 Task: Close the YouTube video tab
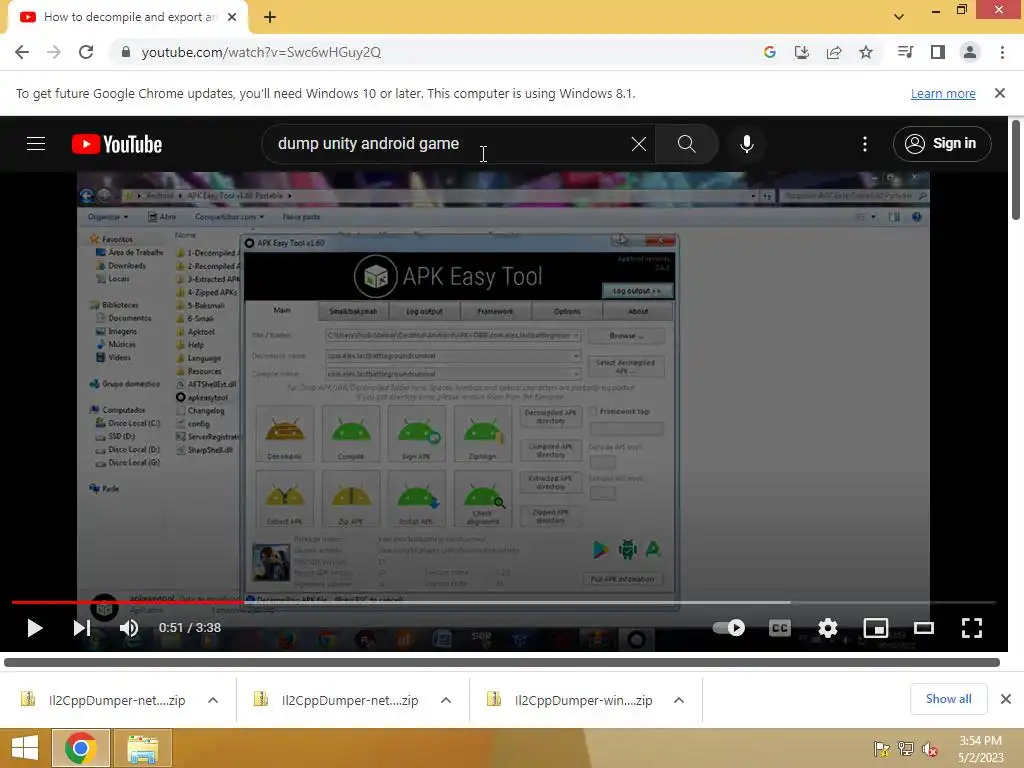(232, 18)
